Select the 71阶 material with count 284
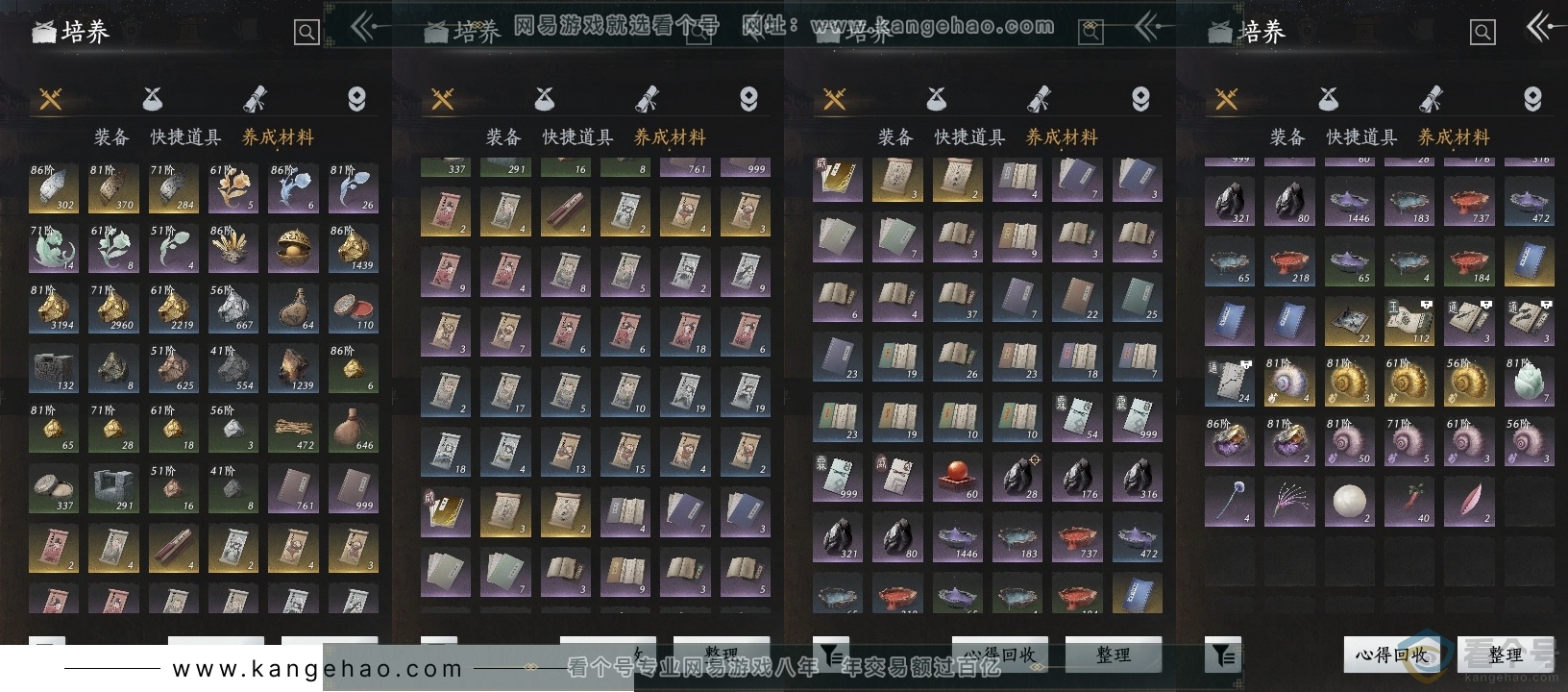Viewport: 1568px width, 692px height. 173,188
